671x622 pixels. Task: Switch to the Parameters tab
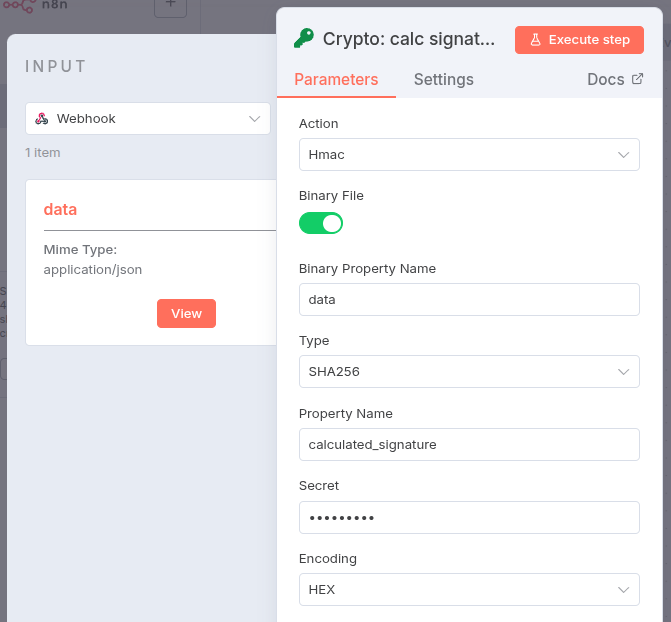coord(336,79)
